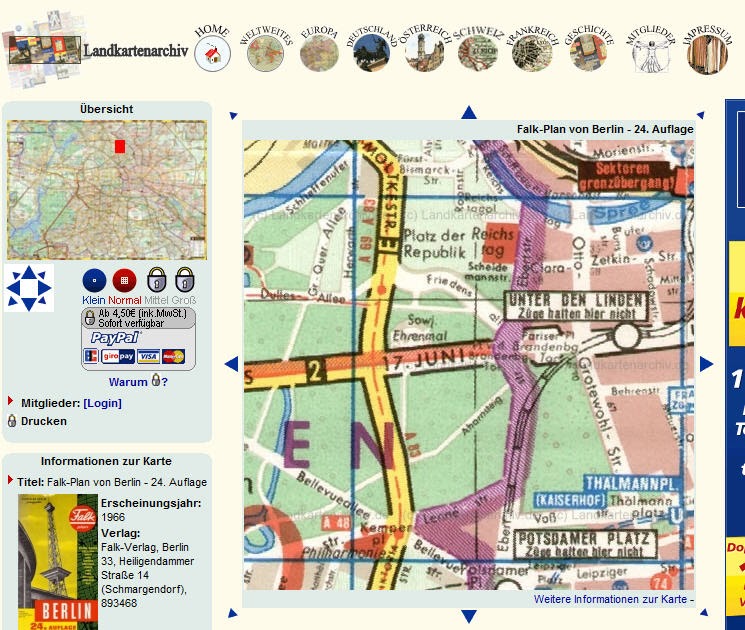Click the Drucken print option
Viewport: 745px width, 630px height.
(44, 421)
